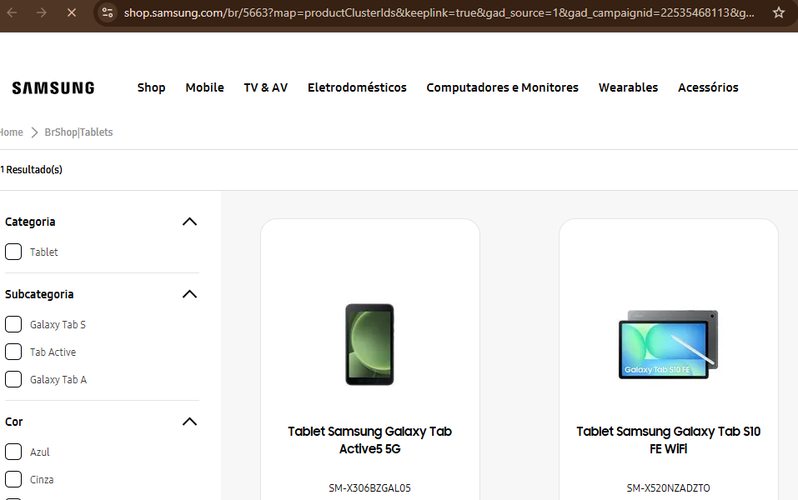
Task: Open the Eletrodomésticos menu
Action: tap(357, 88)
